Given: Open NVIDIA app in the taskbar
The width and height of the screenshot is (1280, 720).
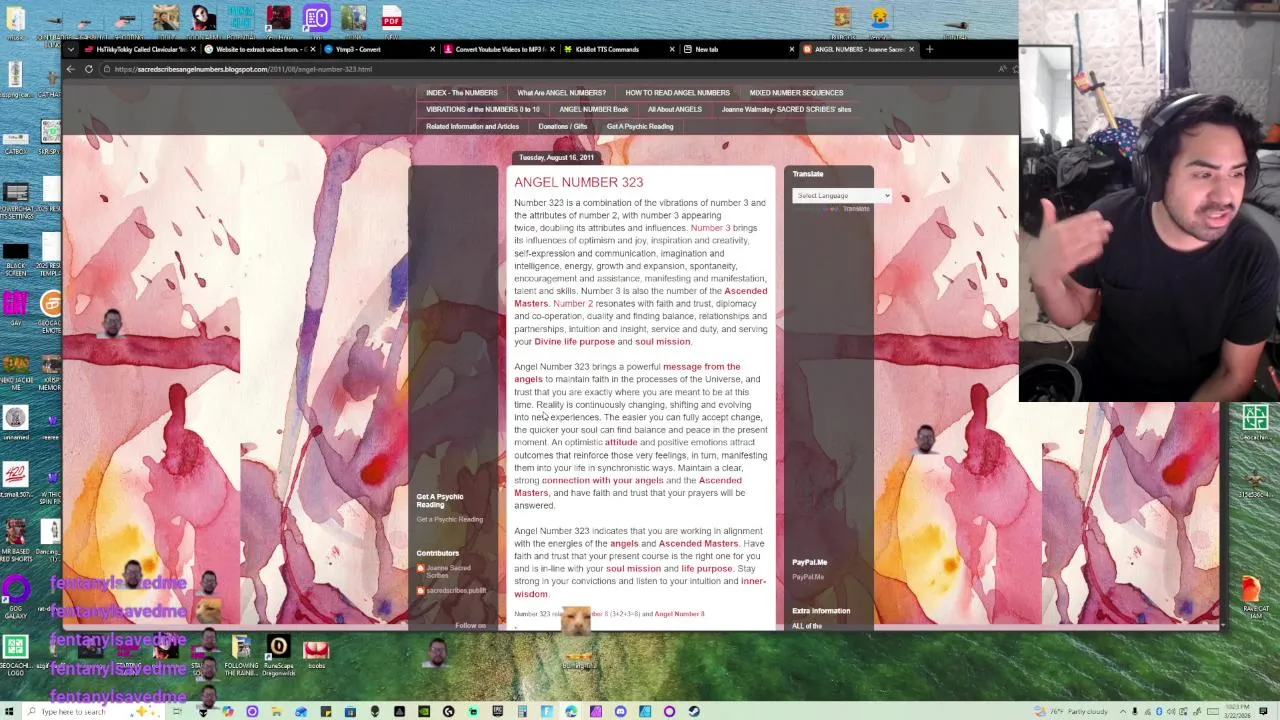Looking at the screenshot, I should (x=424, y=711).
